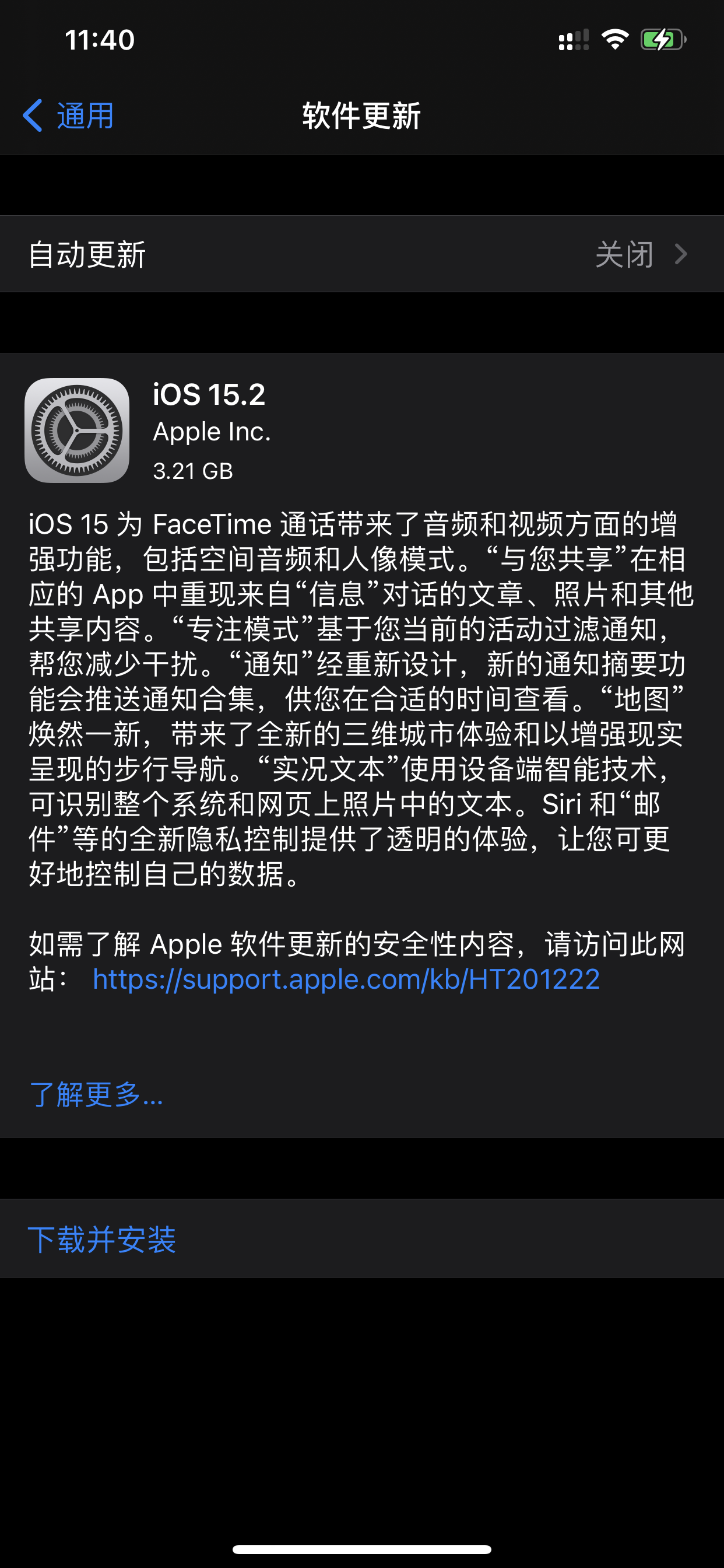Tap 了解更多 to read more
This screenshot has width=724, height=1568.
click(x=96, y=1094)
